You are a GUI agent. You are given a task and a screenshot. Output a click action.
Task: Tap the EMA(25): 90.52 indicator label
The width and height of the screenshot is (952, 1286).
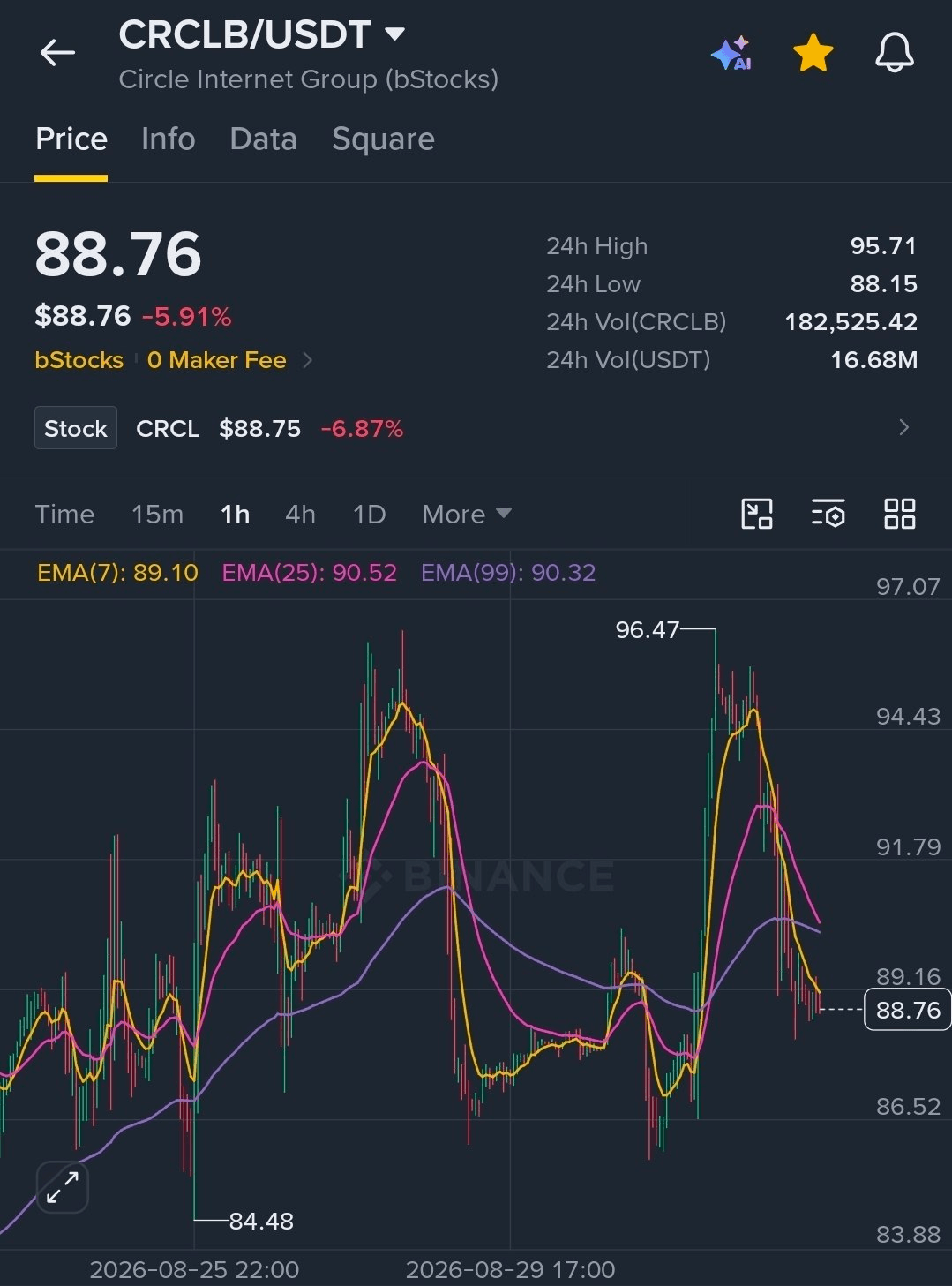point(309,573)
